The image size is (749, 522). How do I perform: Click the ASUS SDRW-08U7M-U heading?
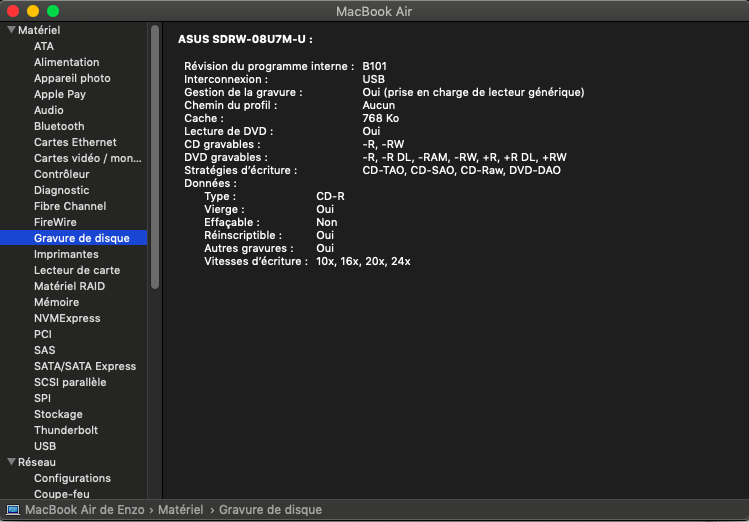click(245, 39)
